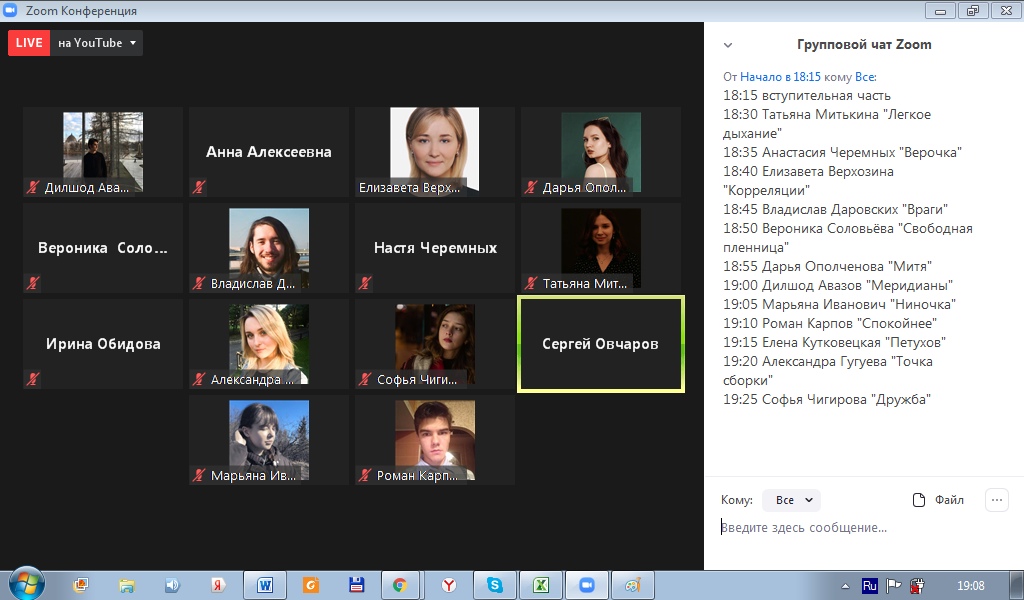
Task: Select Софья Чиги participant photo thumbnail
Action: point(435,344)
